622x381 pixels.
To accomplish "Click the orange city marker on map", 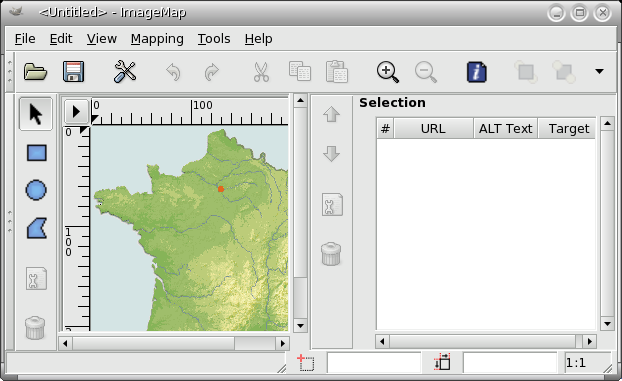I will (x=221, y=189).
